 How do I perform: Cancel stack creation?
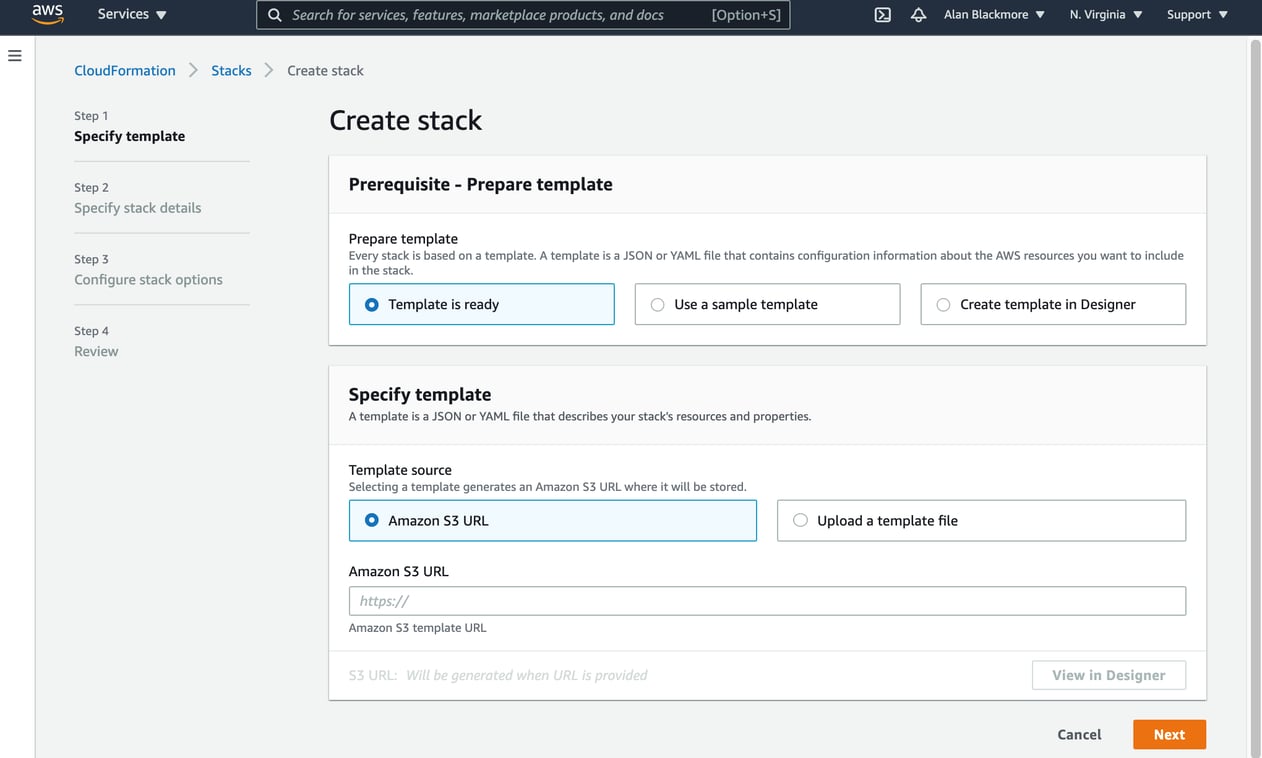pos(1079,734)
